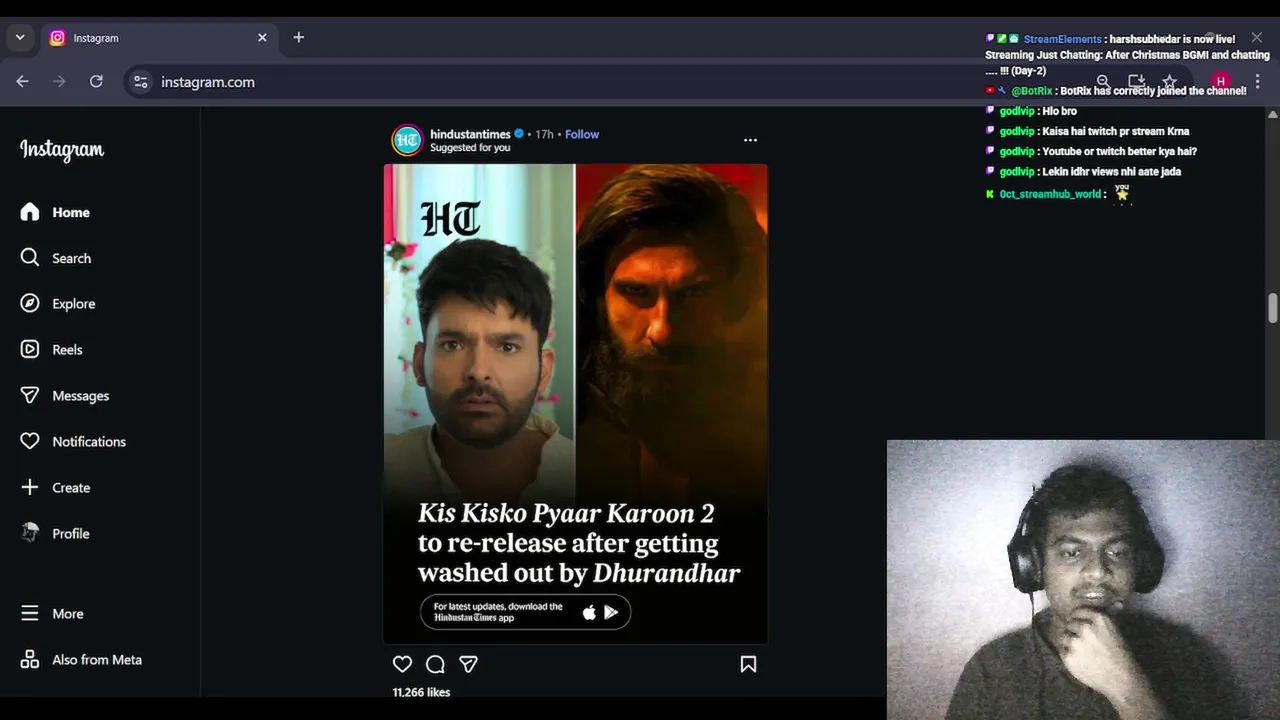Image resolution: width=1280 pixels, height=720 pixels.
Task: Reload the Instagram page
Action: tap(96, 82)
